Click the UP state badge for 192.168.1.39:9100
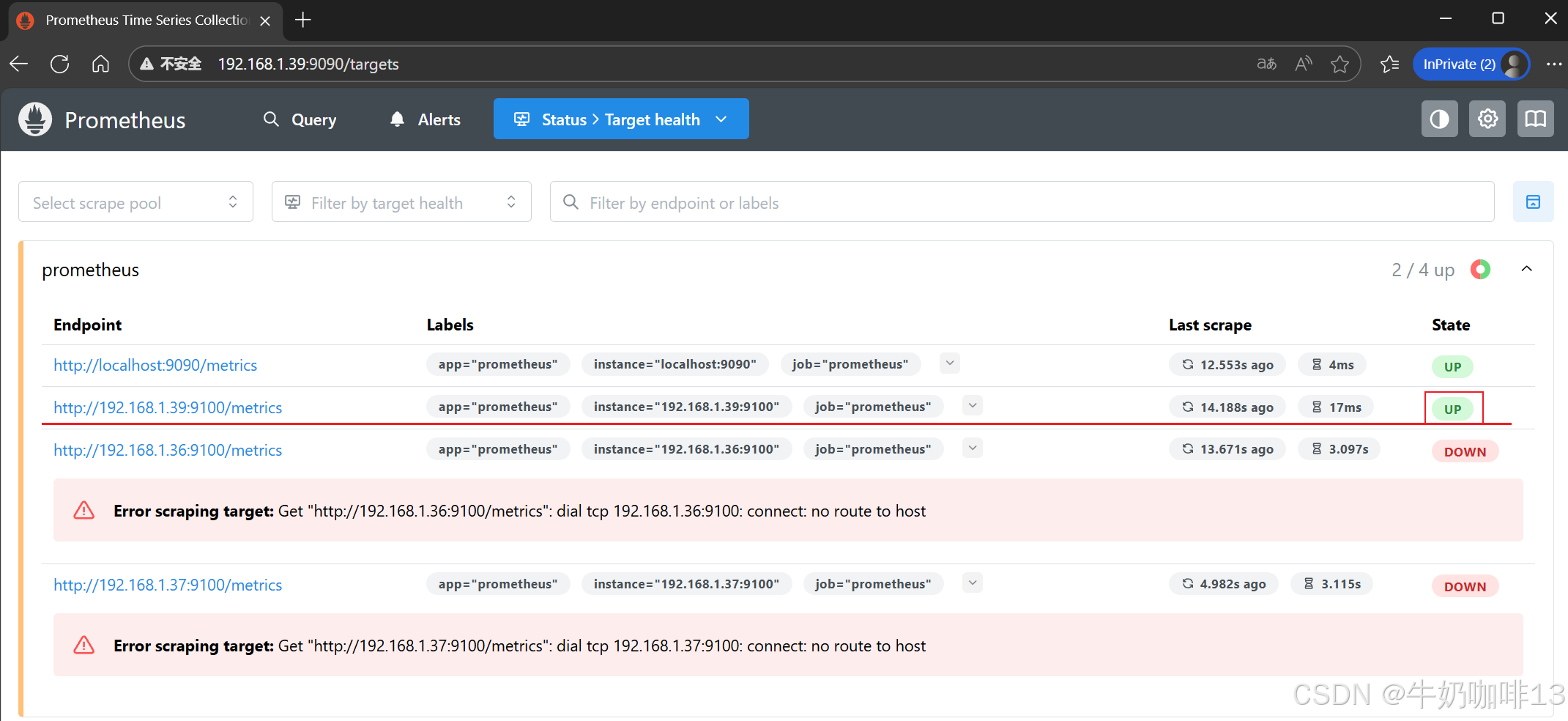This screenshot has width=1568, height=721. pos(1452,410)
